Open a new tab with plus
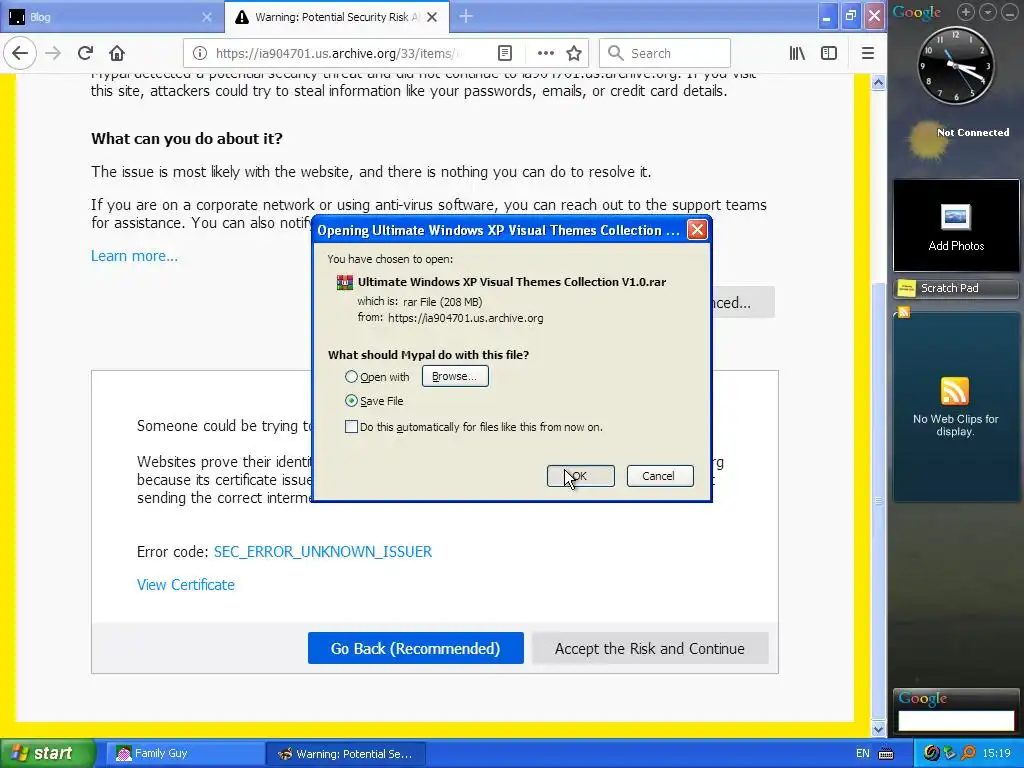The image size is (1024, 768). point(466,16)
